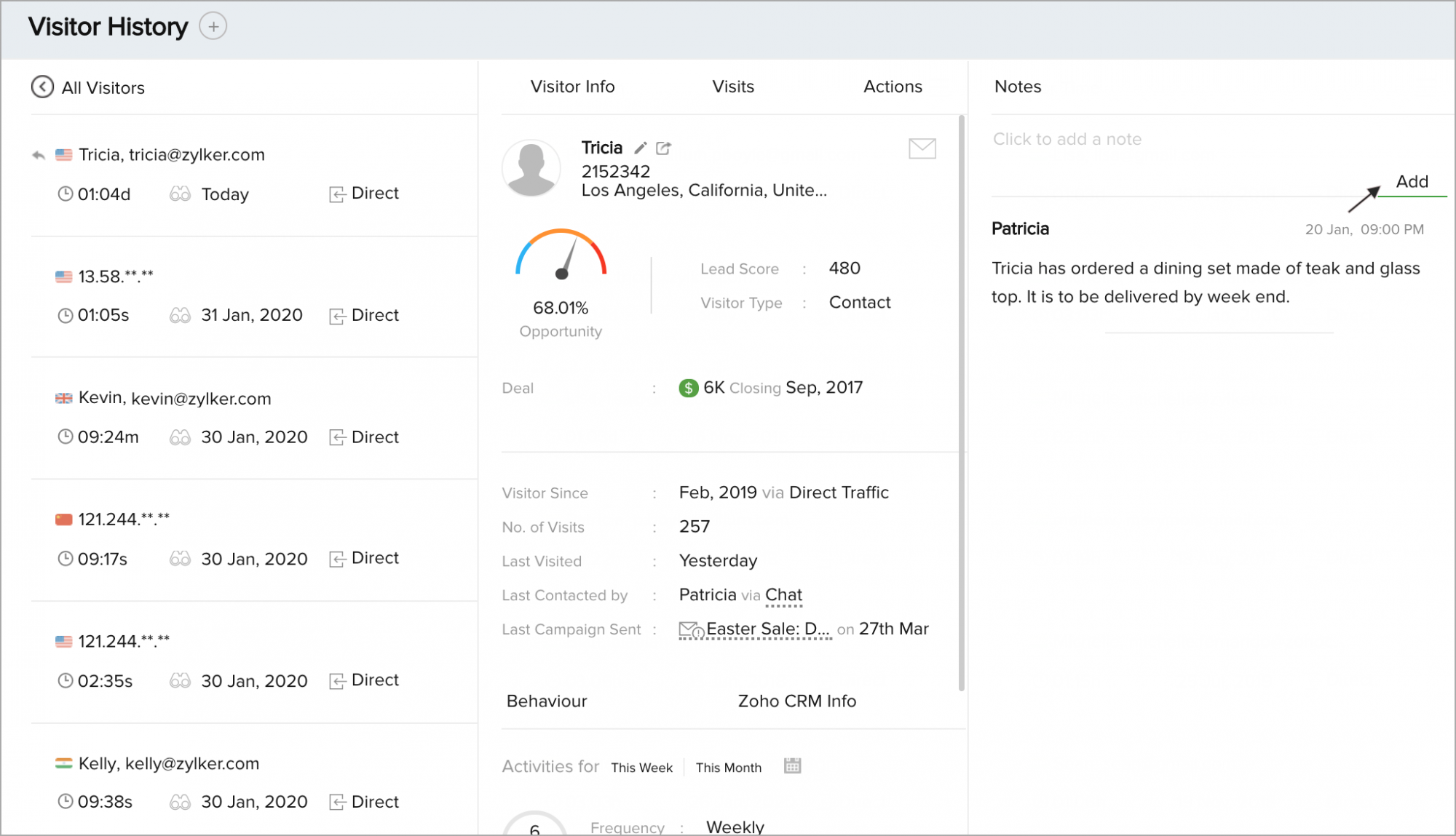Viewport: 1456px width, 836px height.
Task: Click the note input field to add a note
Action: pyautogui.click(x=1067, y=139)
